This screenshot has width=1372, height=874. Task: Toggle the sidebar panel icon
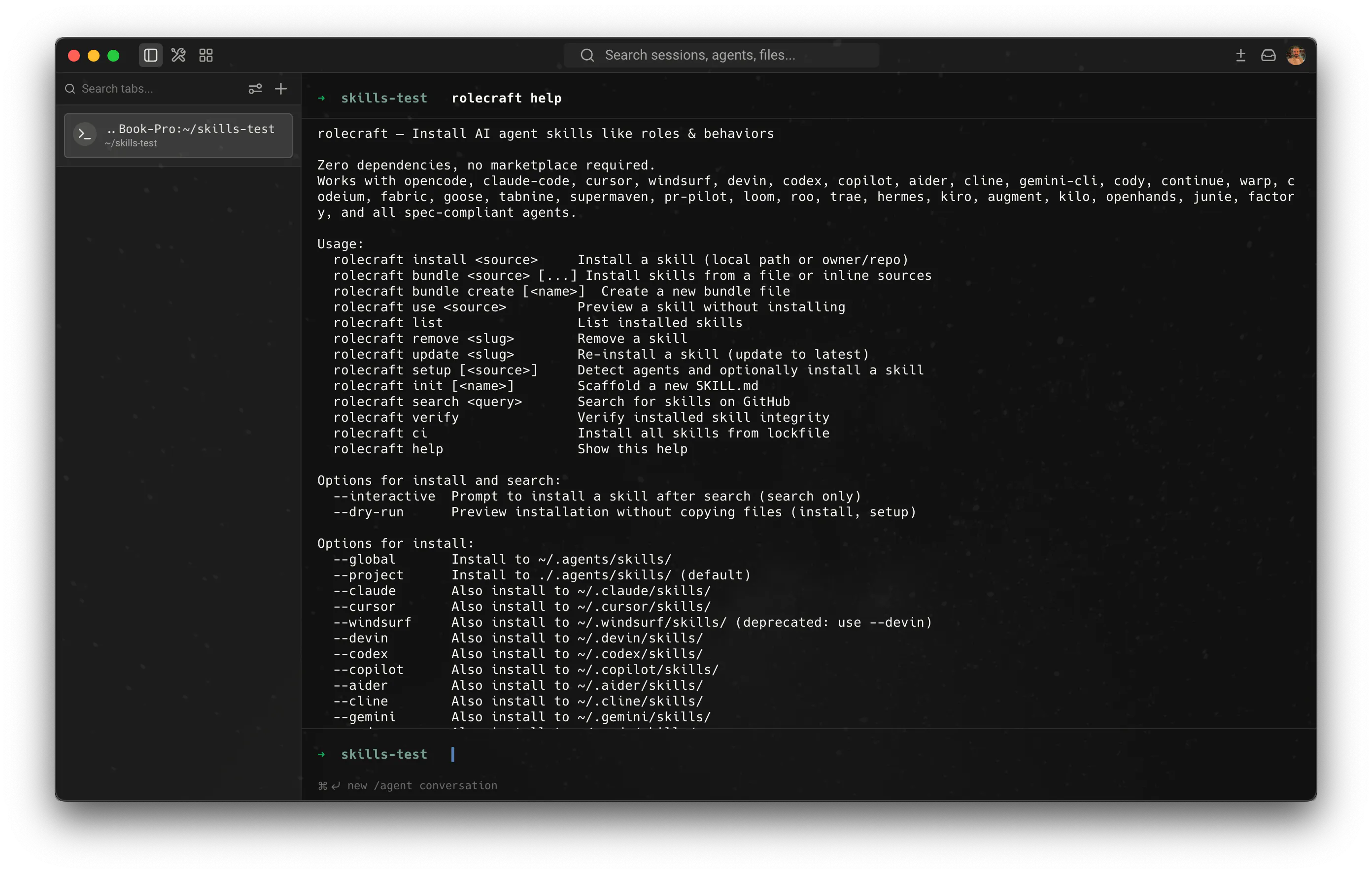[x=150, y=55]
